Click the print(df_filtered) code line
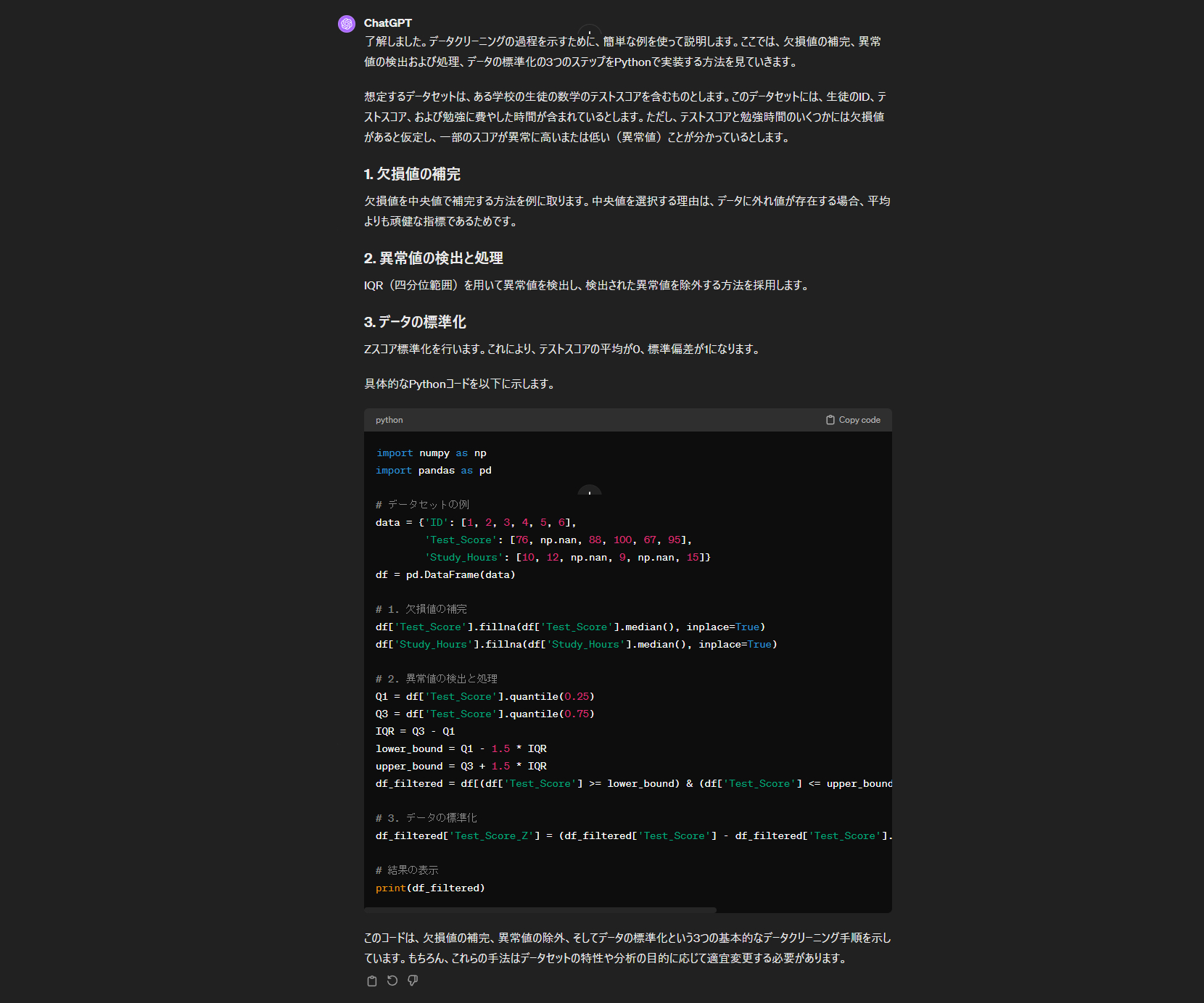Image resolution: width=1204 pixels, height=1003 pixels. pos(430,888)
